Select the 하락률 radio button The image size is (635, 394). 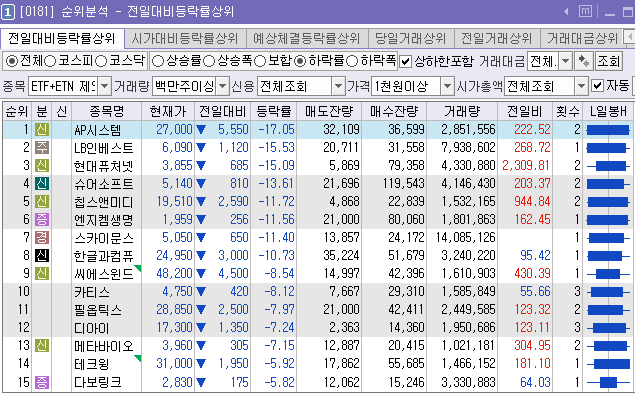pyautogui.click(x=300, y=62)
